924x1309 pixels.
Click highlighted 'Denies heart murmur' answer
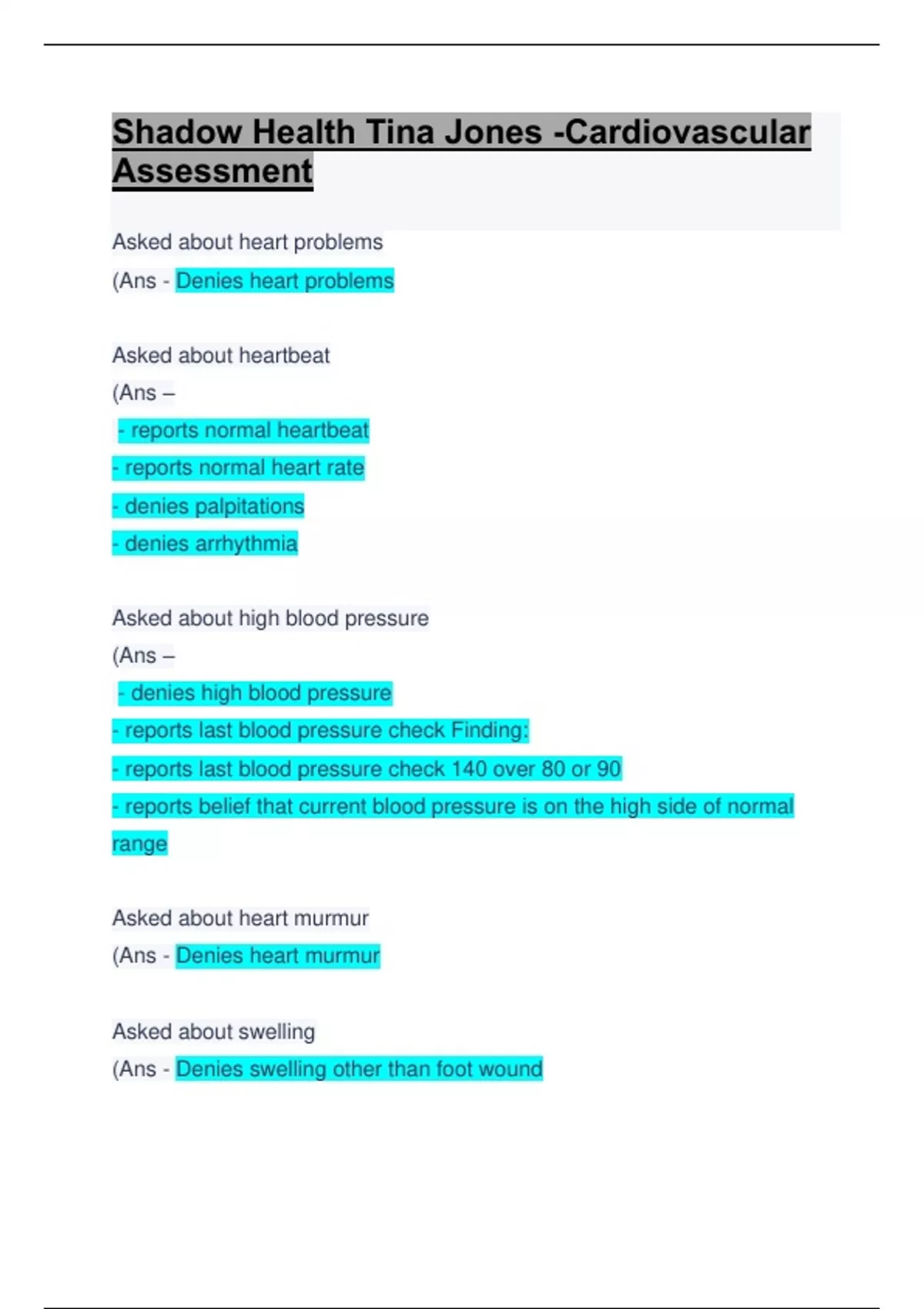(x=277, y=956)
